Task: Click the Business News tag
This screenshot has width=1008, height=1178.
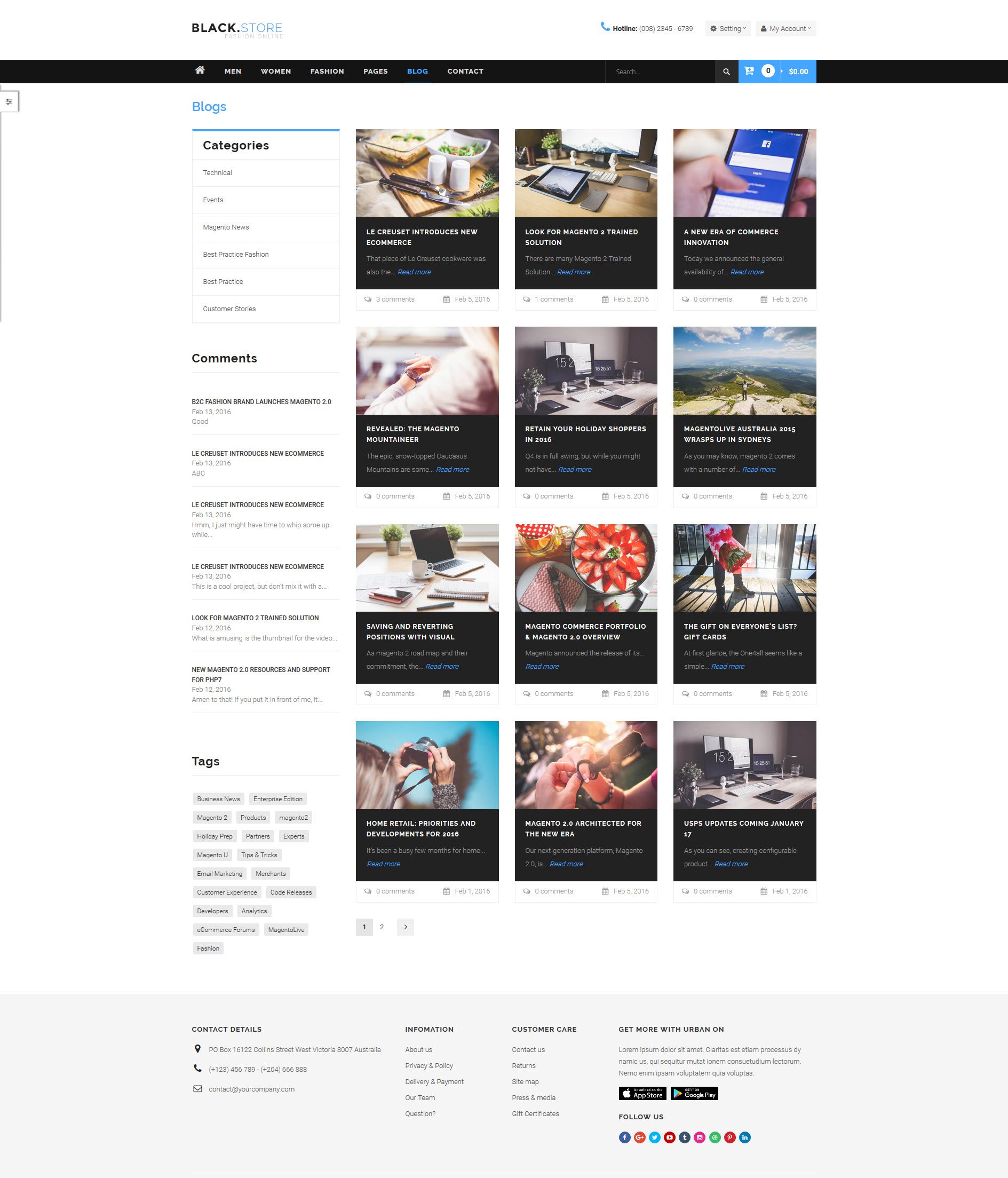Action: (218, 799)
